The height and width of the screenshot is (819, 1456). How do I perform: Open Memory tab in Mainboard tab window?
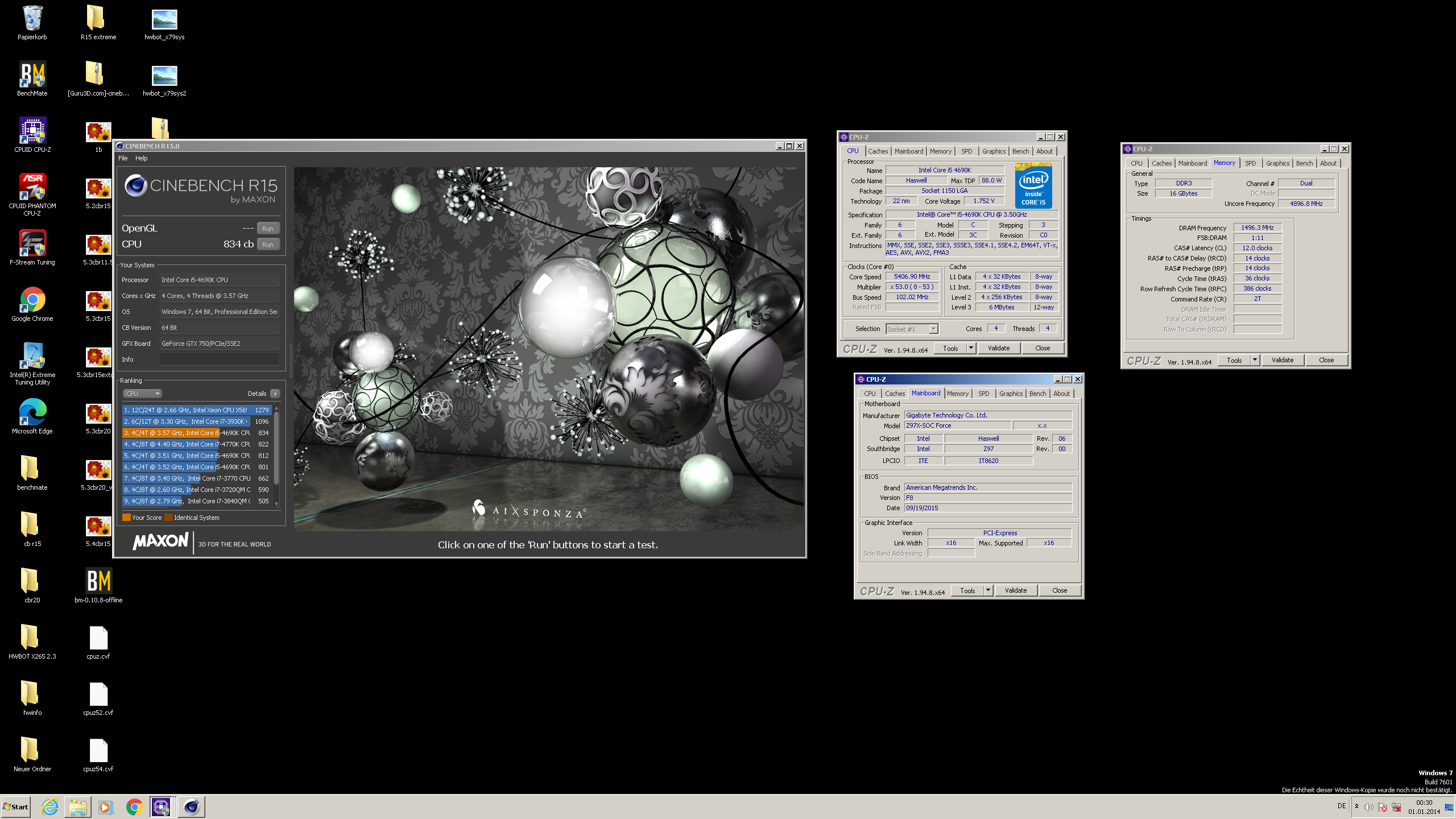pyautogui.click(x=957, y=393)
